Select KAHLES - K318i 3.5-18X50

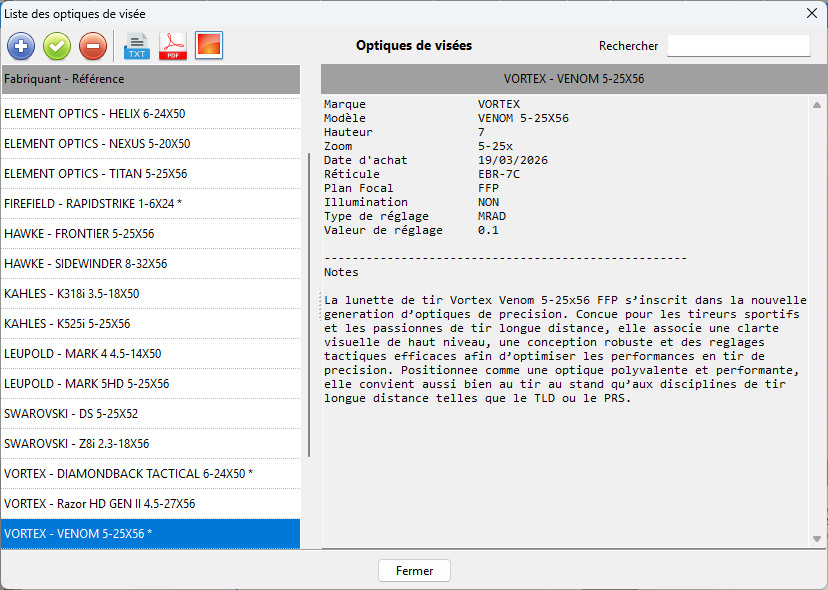pos(150,294)
